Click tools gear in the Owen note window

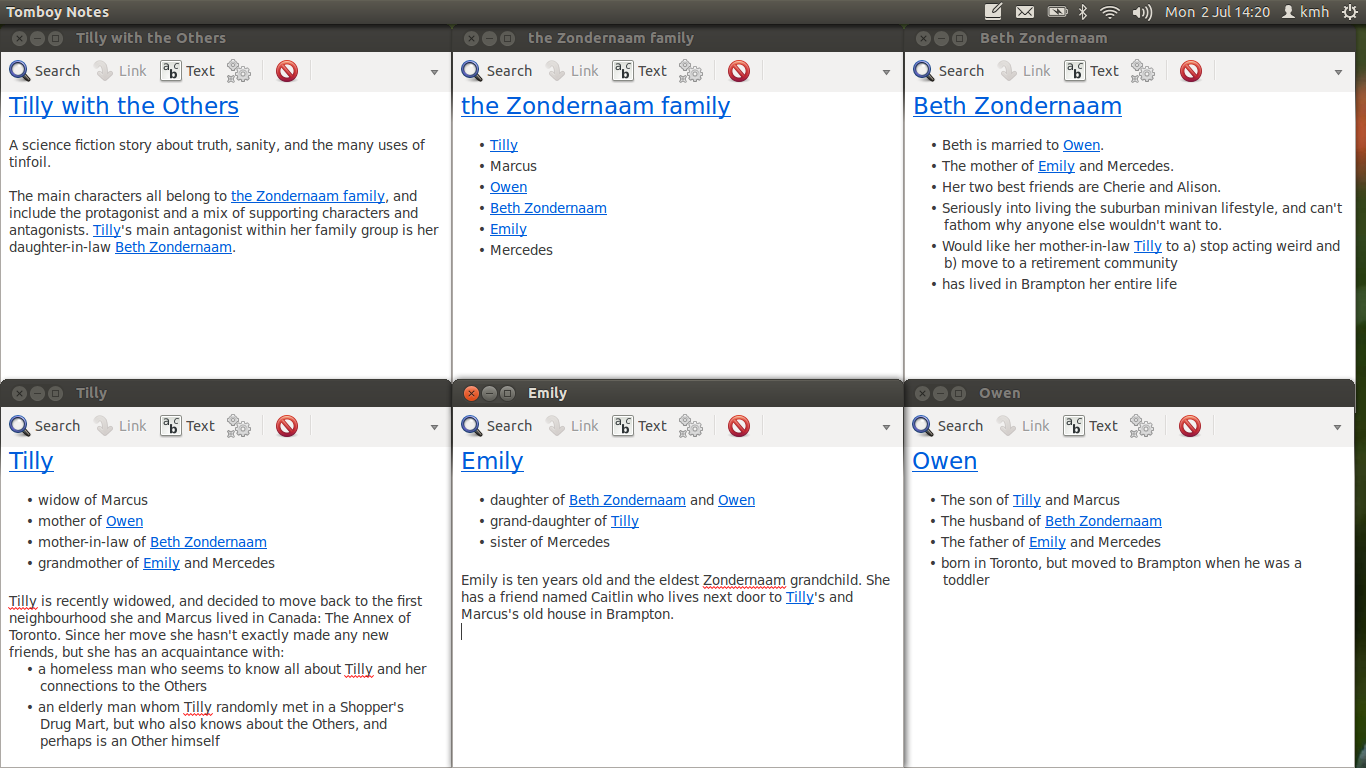pos(1141,426)
